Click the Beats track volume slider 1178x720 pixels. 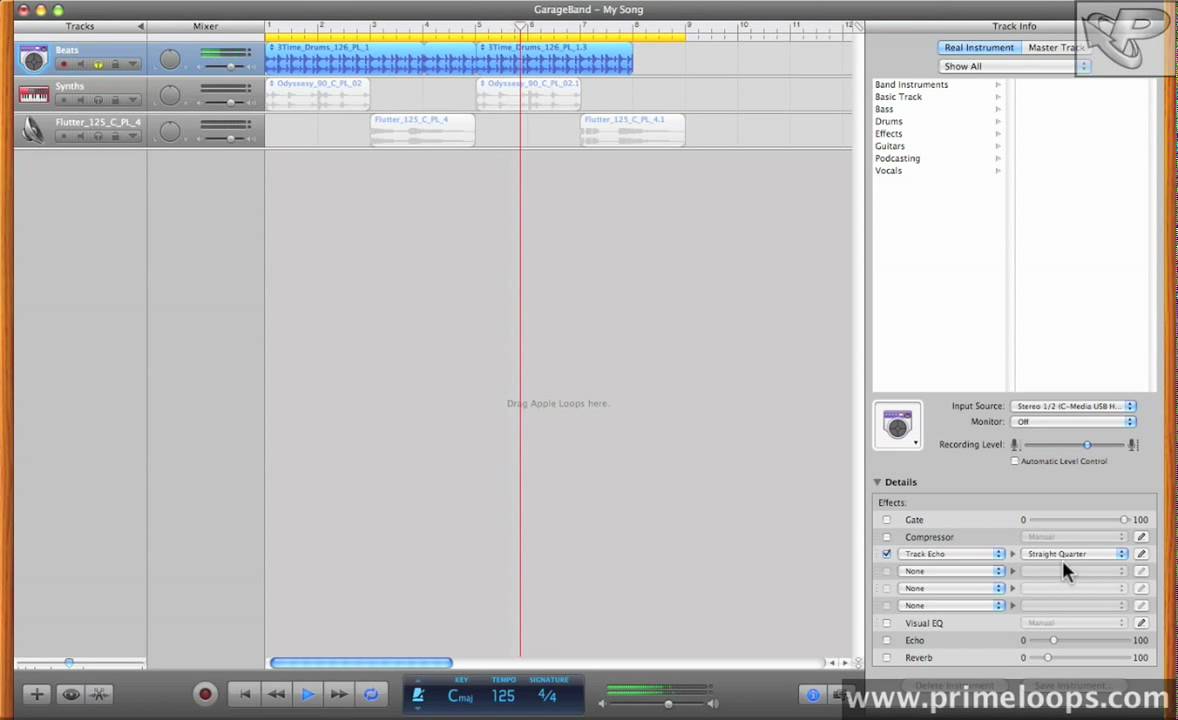coord(227,67)
